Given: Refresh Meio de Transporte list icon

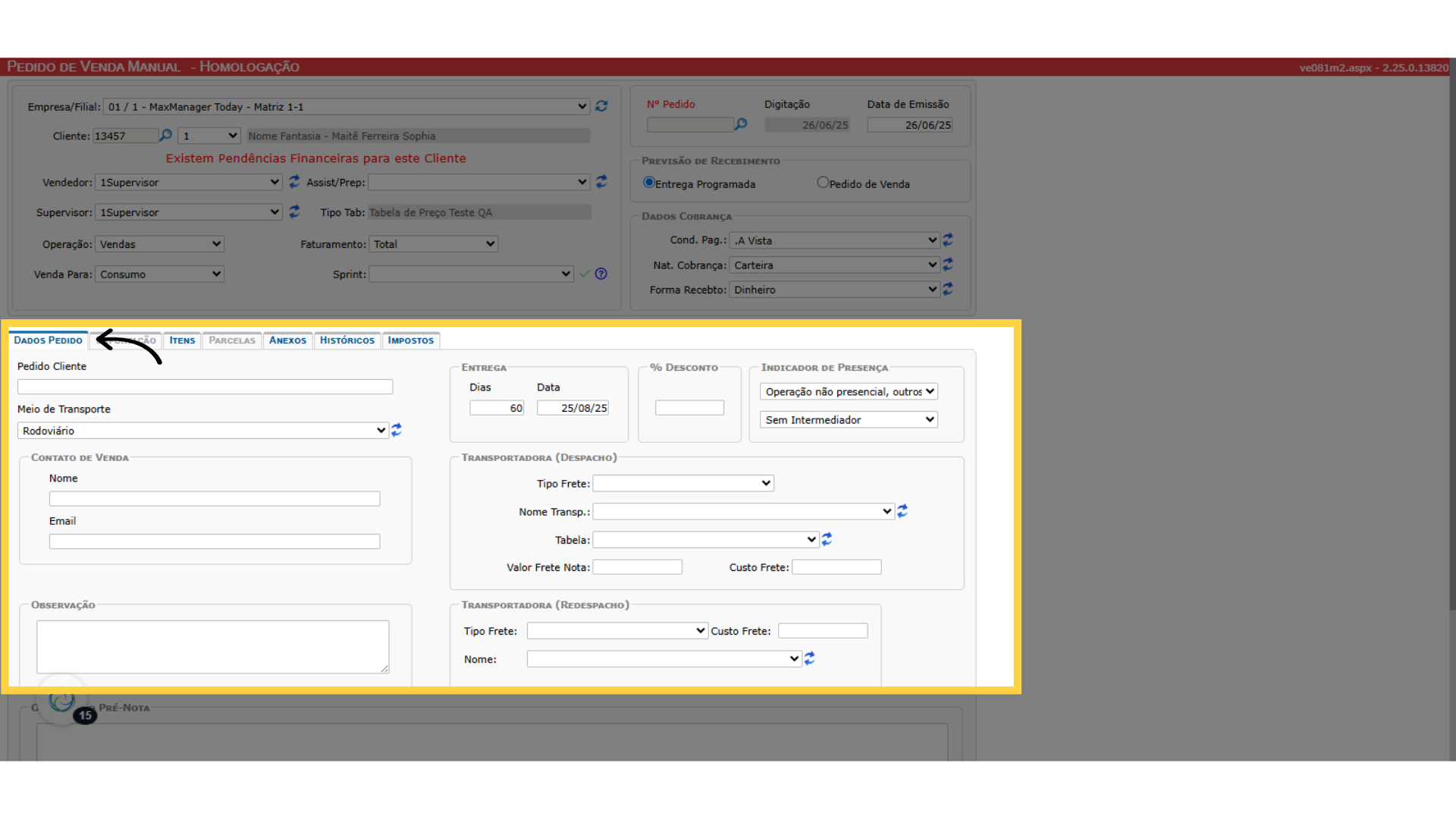Looking at the screenshot, I should click(x=397, y=430).
